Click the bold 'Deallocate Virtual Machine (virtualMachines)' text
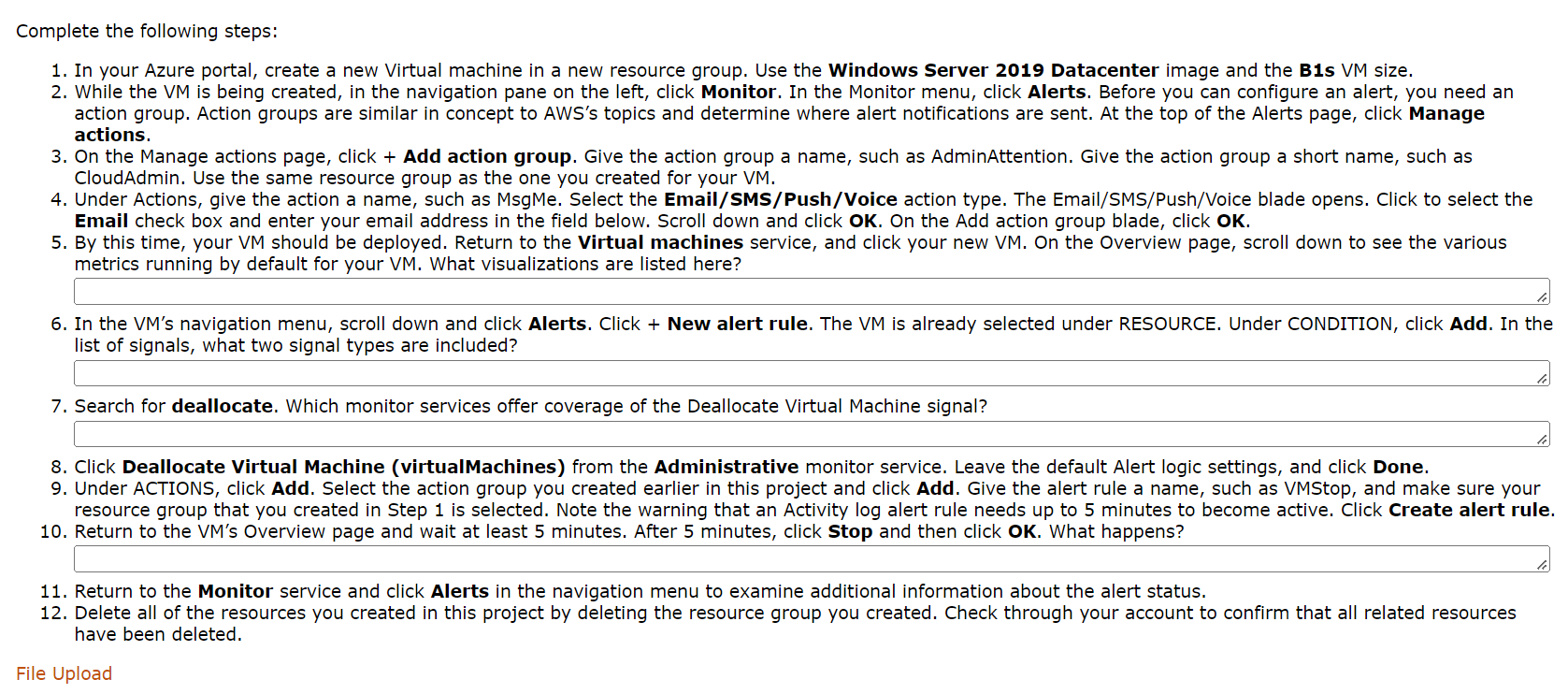Image resolution: width=1568 pixels, height=694 pixels. coord(344,467)
